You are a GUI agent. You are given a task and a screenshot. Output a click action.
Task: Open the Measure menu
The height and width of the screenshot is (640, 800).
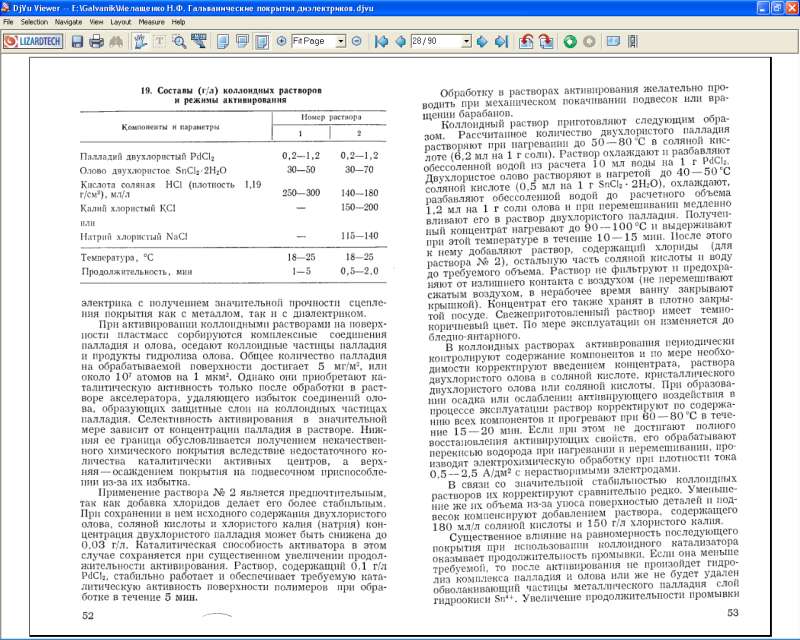(x=150, y=20)
